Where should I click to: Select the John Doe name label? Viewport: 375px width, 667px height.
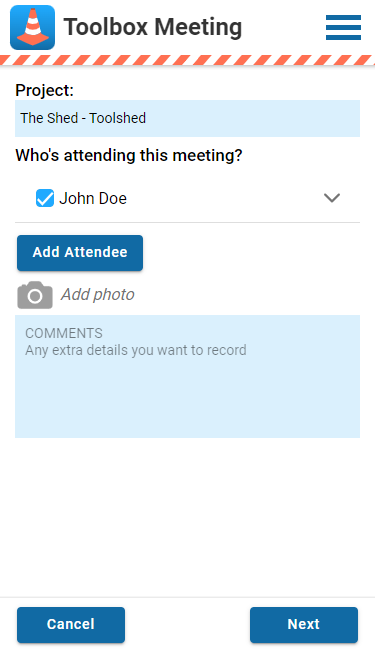point(93,198)
